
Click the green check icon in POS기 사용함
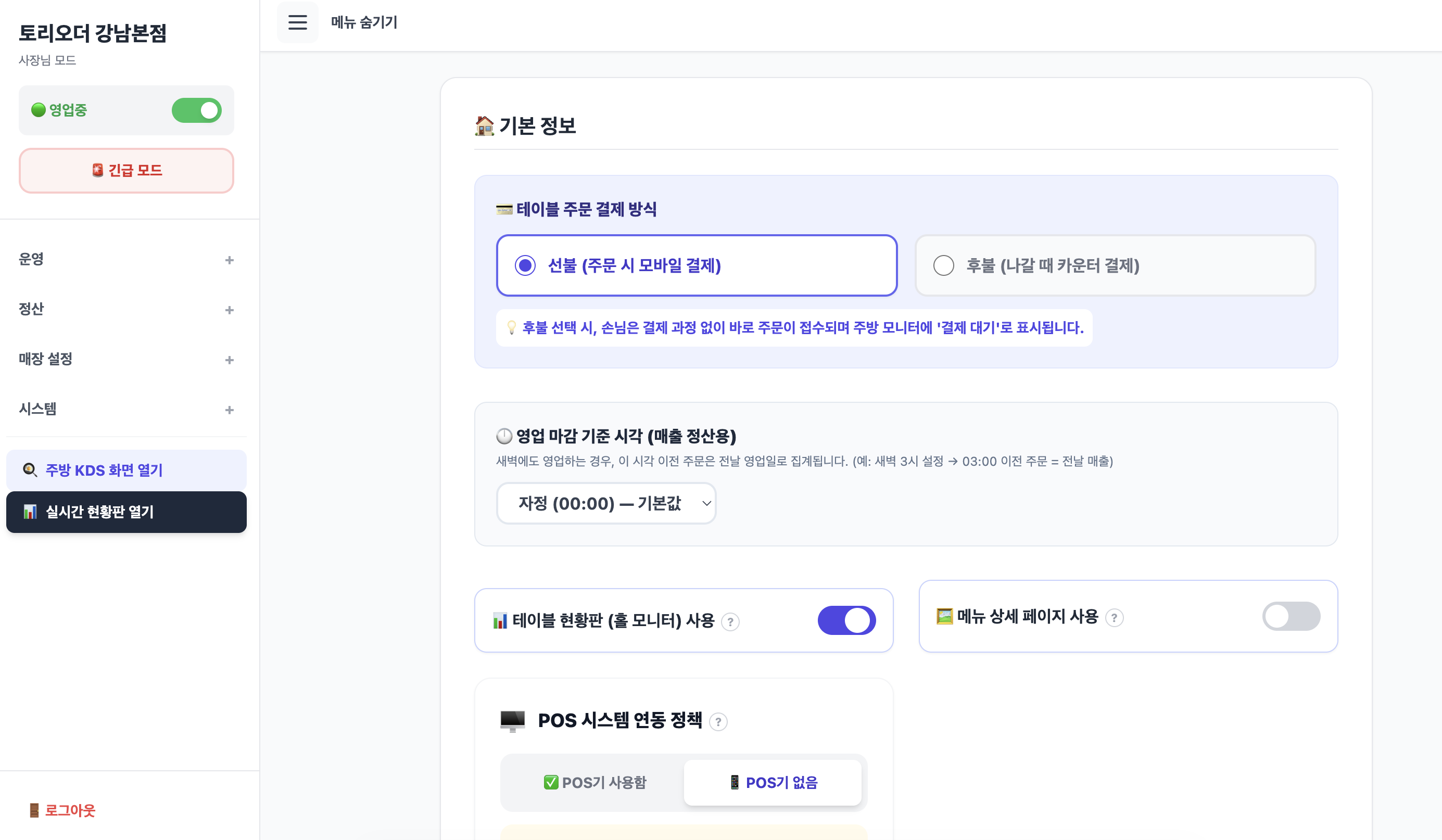click(550, 782)
